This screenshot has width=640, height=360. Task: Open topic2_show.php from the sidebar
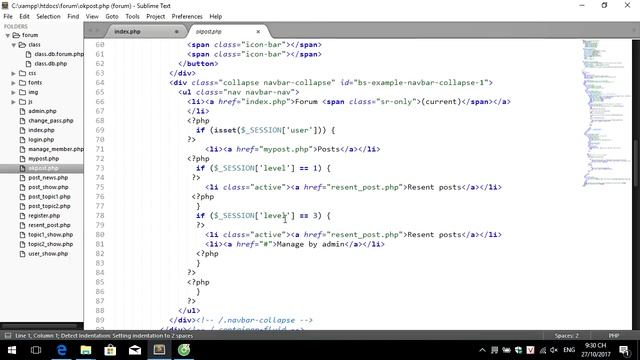(51, 244)
